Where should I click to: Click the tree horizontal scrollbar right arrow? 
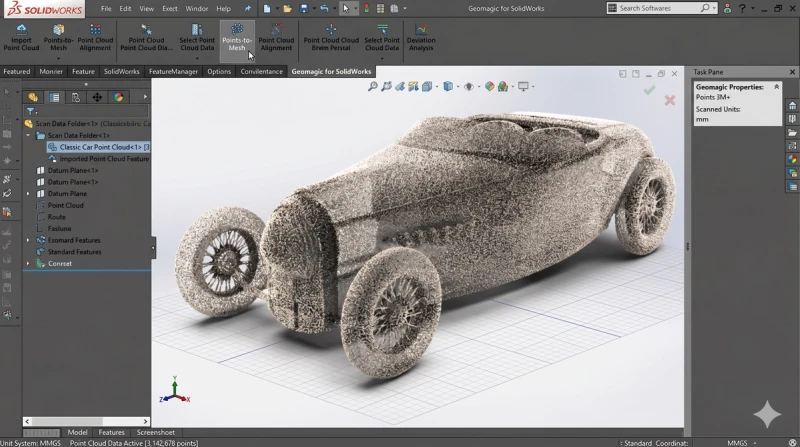145,421
